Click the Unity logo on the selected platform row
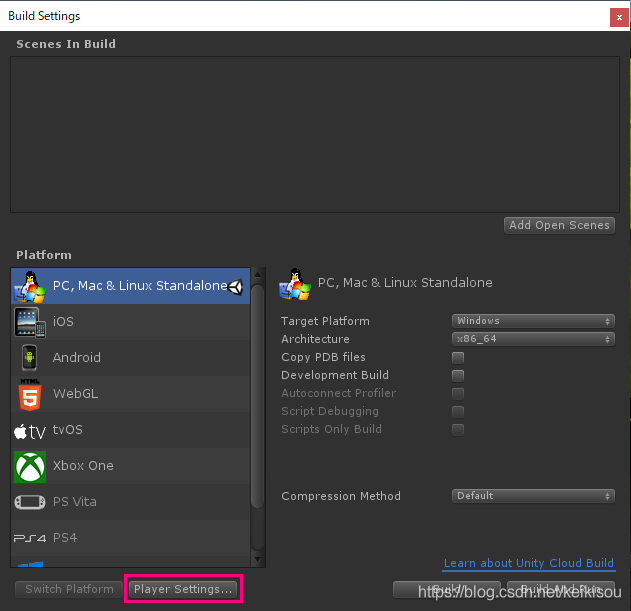The height and width of the screenshot is (611, 631). (235, 287)
